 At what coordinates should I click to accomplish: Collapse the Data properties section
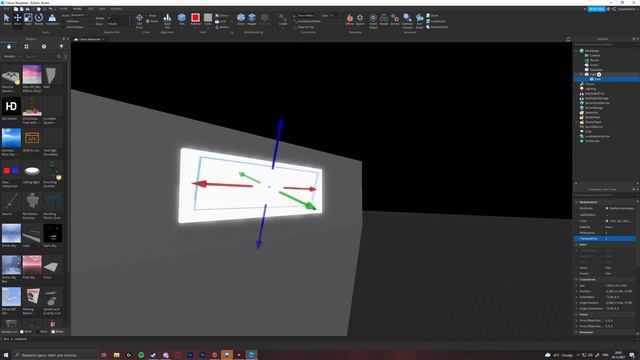(576, 244)
